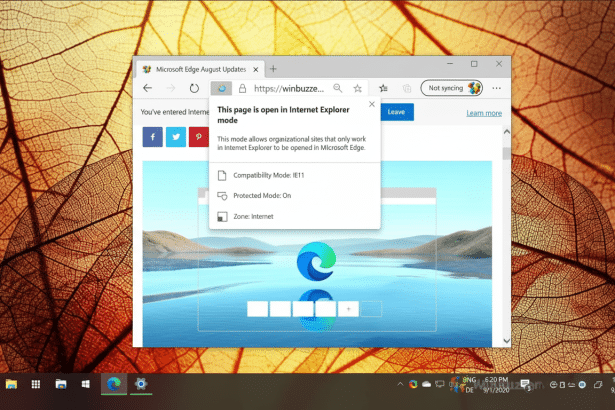This screenshot has height=410, width=615.
Task: Click the OneDrive cloud tray icon
Action: click(x=426, y=384)
